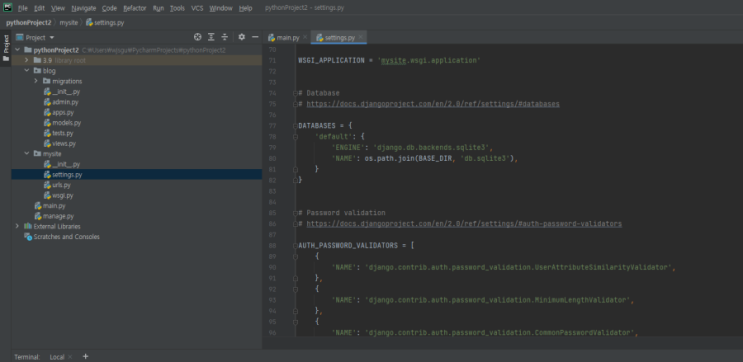Select wsgi.py file
The width and height of the screenshot is (743, 362).
click(59, 196)
